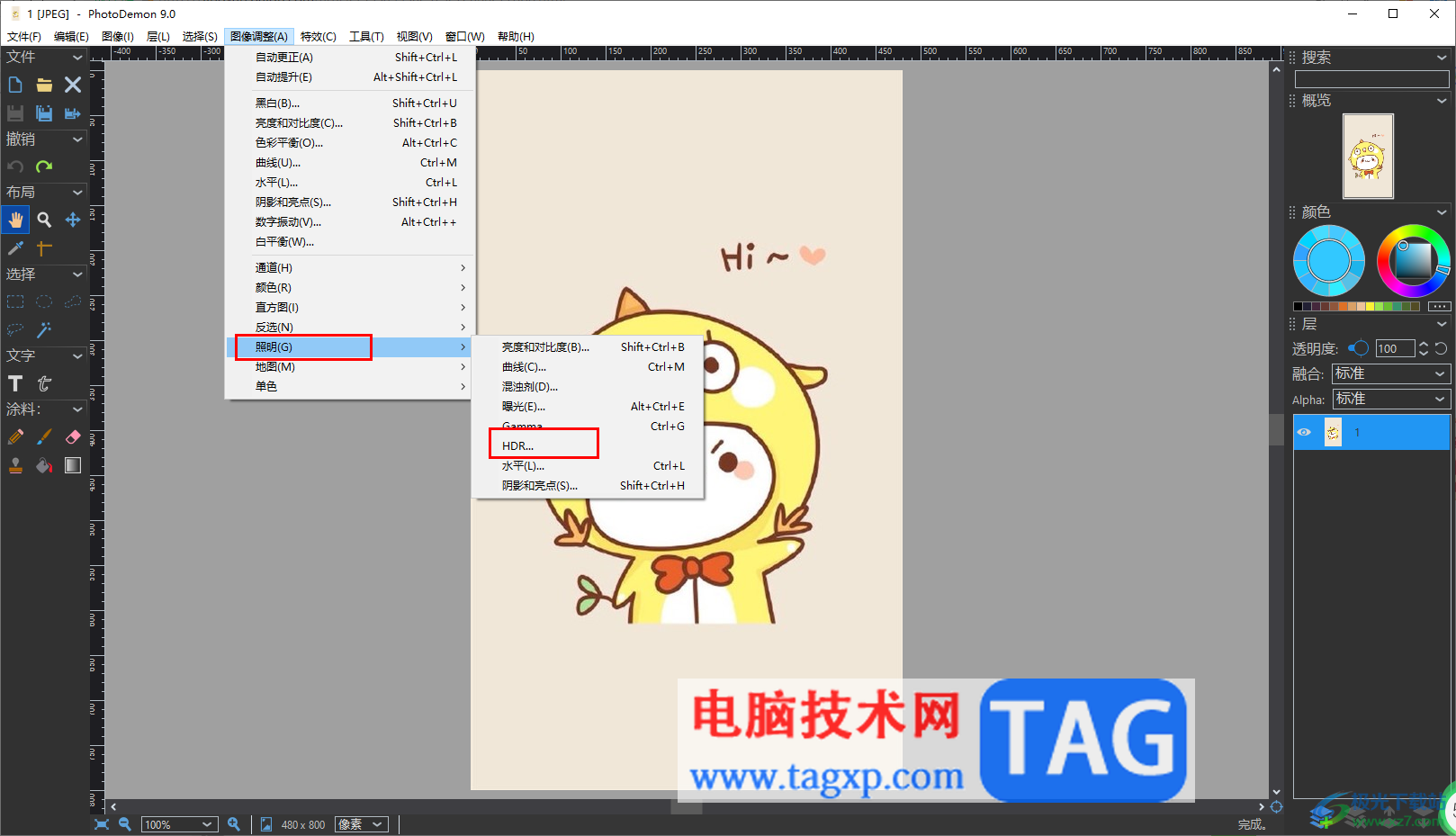Collapse the 概览 panel
The image size is (1456, 836).
pos(1442,101)
